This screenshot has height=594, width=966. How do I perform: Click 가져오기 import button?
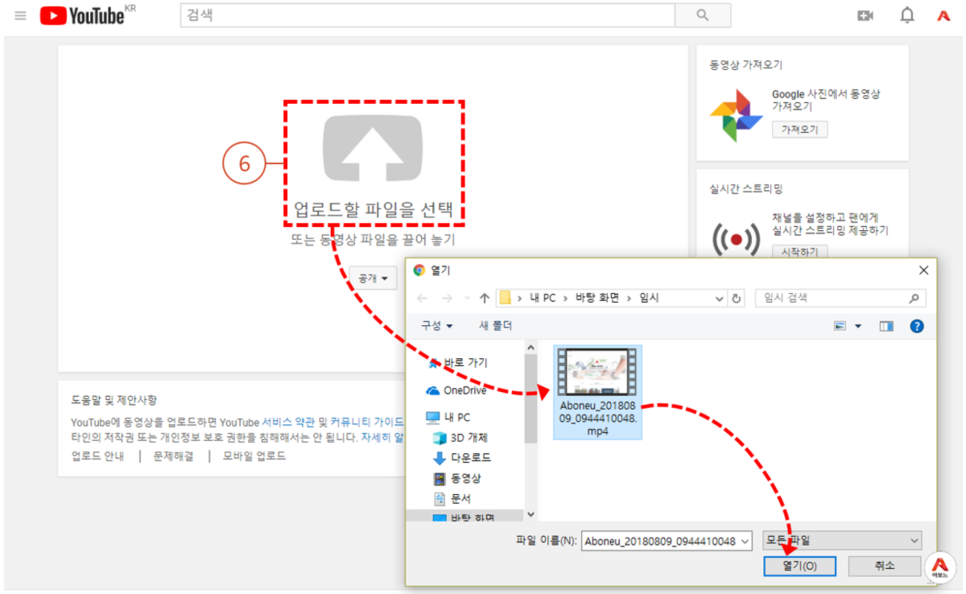coord(800,129)
